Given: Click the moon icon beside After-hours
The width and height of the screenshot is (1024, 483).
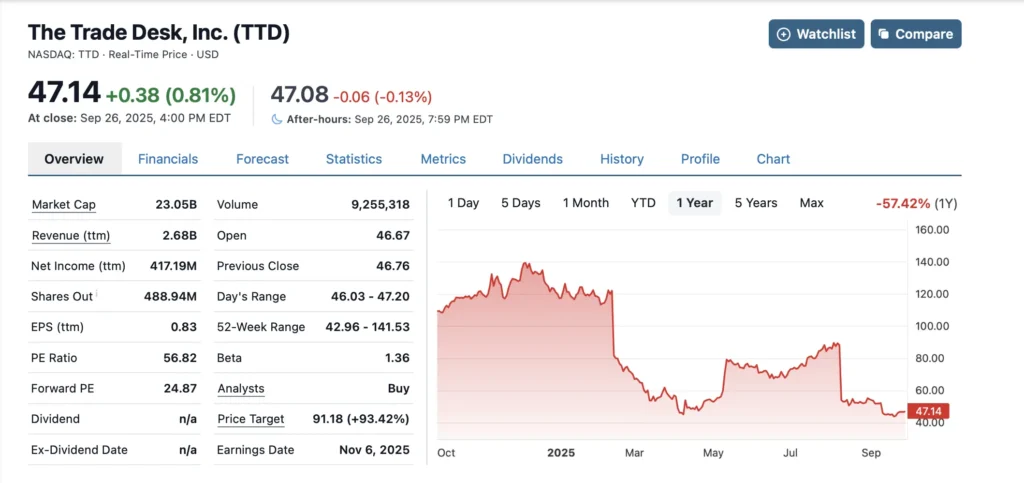Looking at the screenshot, I should pyautogui.click(x=277, y=119).
